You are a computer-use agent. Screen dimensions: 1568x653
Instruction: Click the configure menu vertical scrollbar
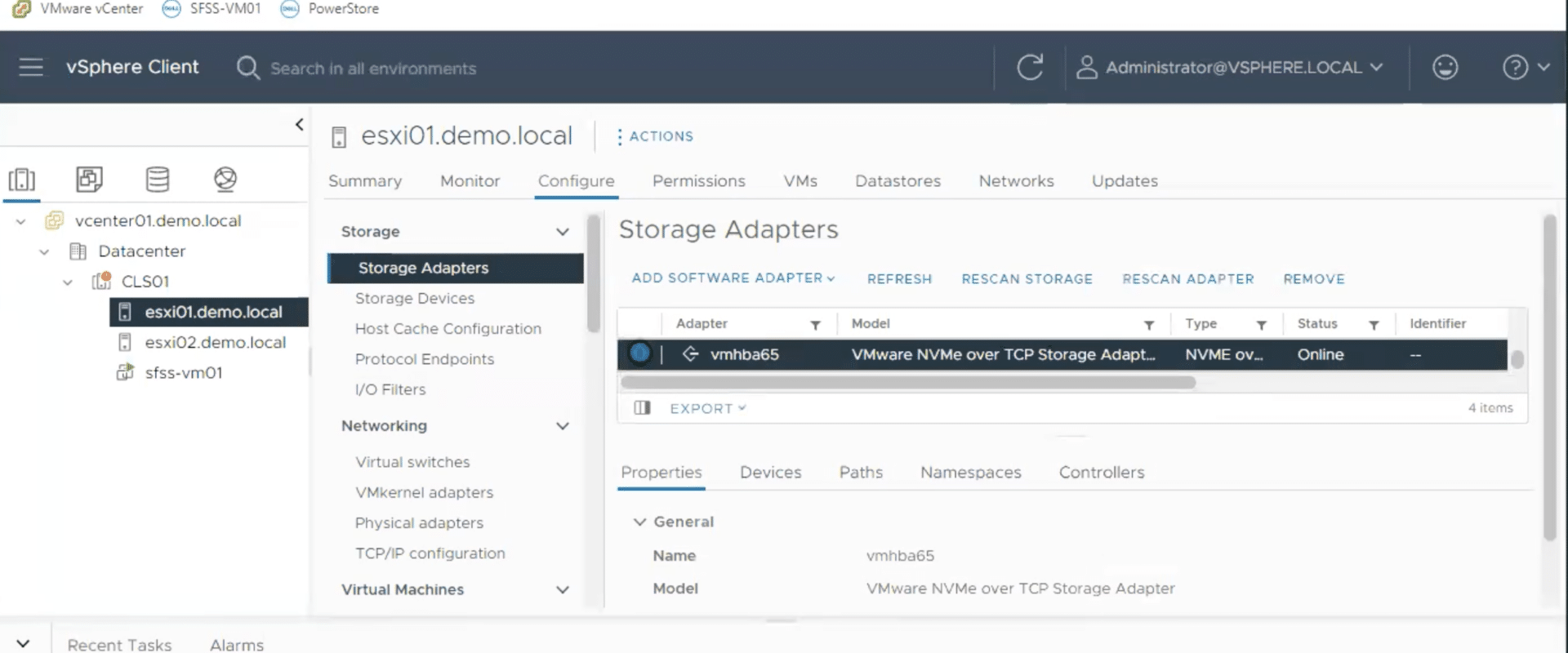tap(594, 273)
